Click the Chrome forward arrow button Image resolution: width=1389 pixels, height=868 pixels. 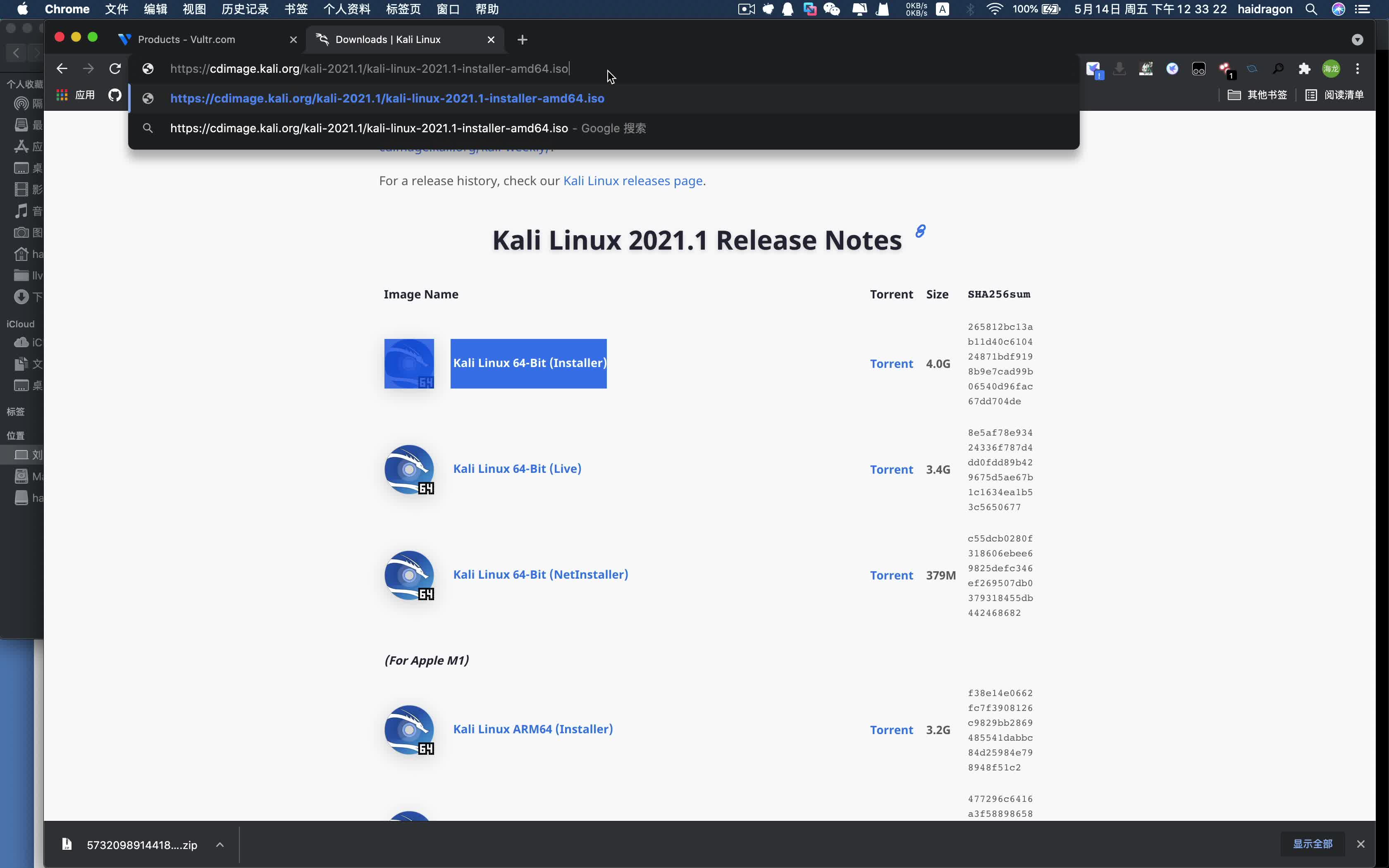pos(88,69)
